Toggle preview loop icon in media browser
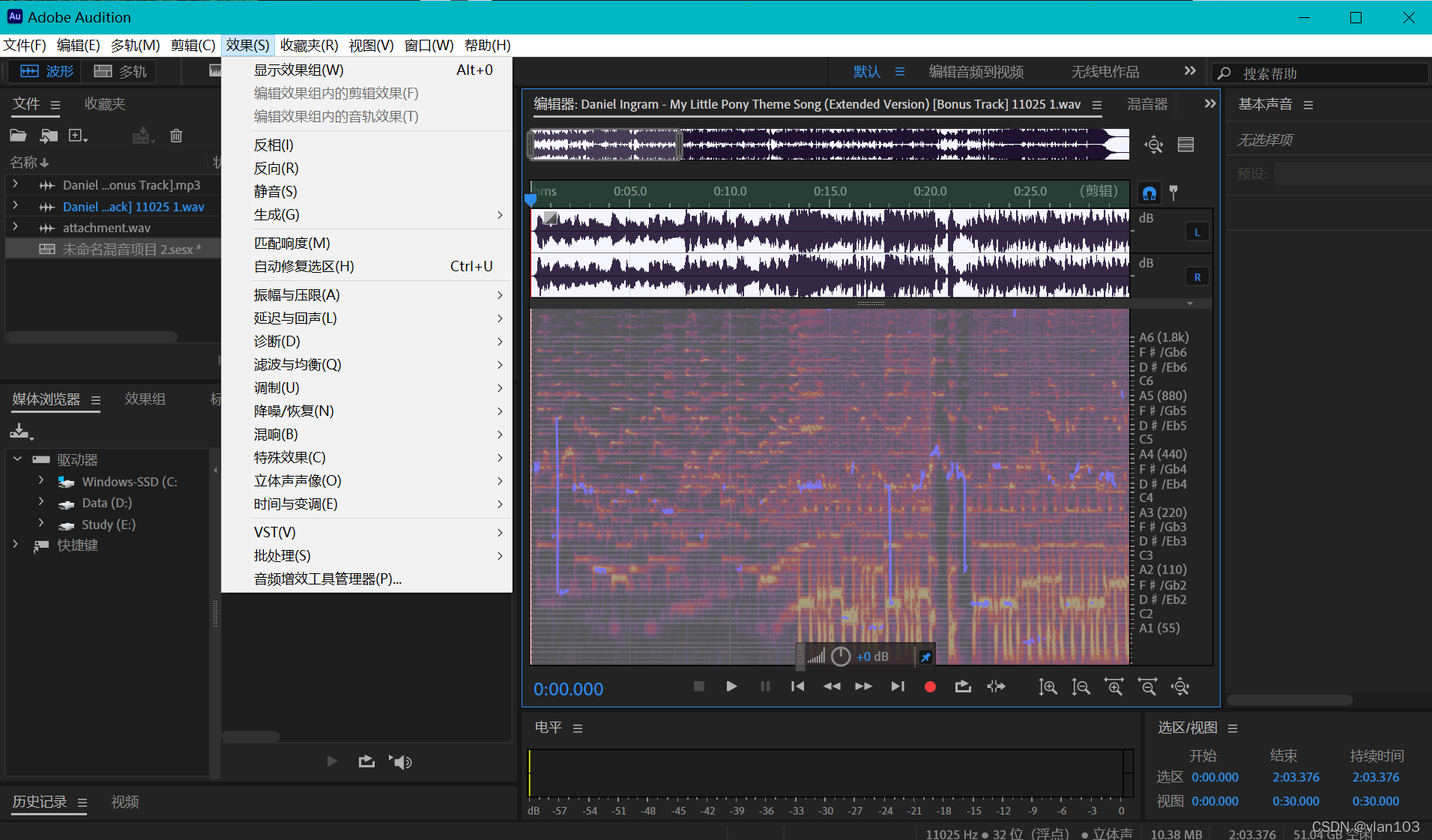1432x840 pixels. [x=366, y=762]
